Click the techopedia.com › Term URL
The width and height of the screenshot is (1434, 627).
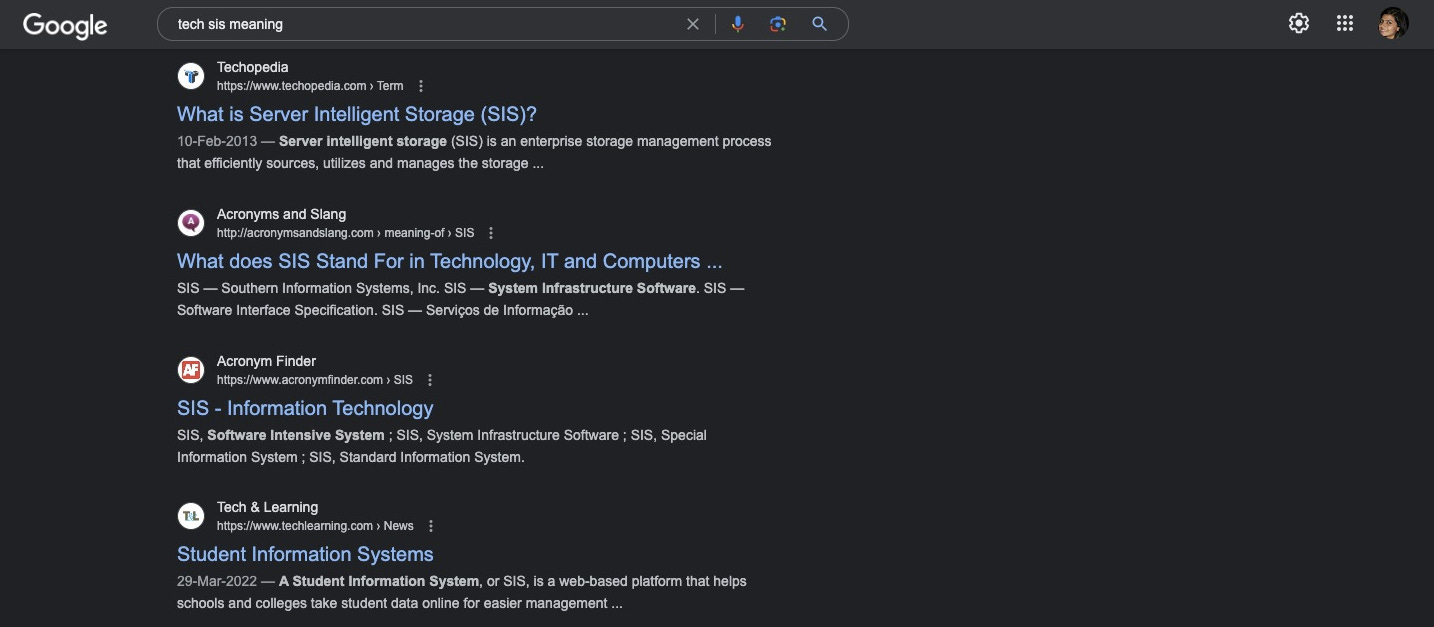click(310, 86)
